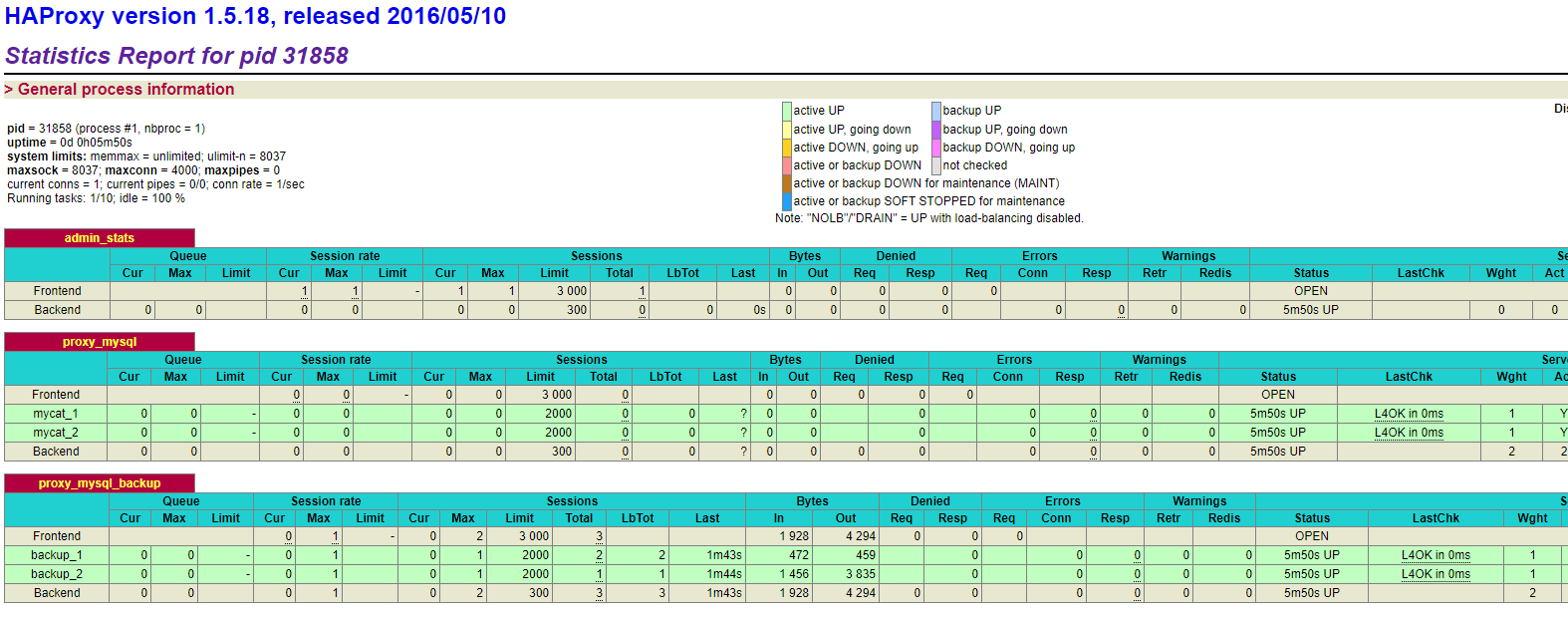The width and height of the screenshot is (1568, 617).
Task: Select the mycat_1 server row name
Action: (55, 414)
